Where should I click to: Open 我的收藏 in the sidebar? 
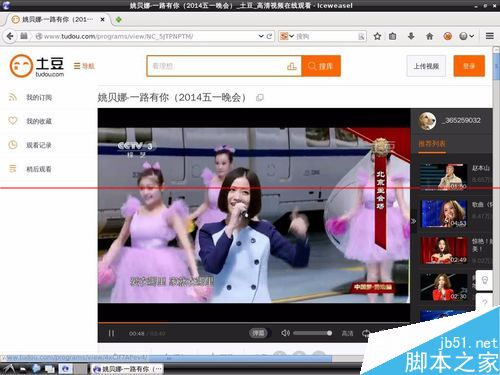[x=39, y=121]
